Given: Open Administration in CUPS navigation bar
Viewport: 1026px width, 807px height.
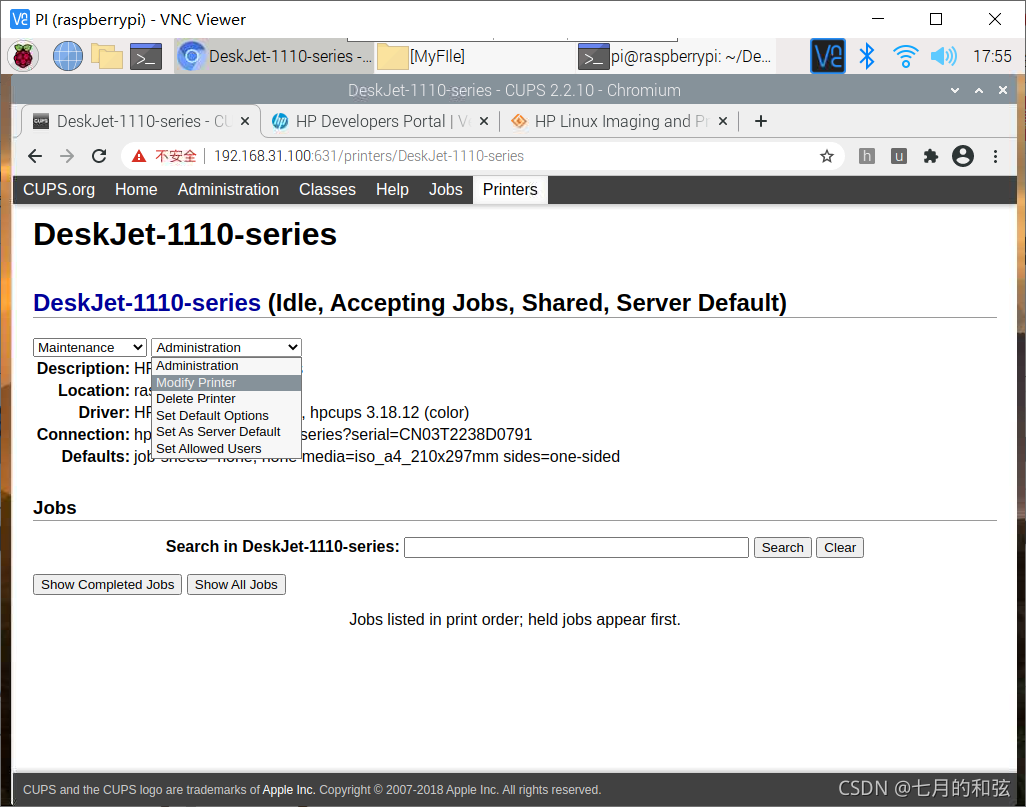Looking at the screenshot, I should (228, 189).
